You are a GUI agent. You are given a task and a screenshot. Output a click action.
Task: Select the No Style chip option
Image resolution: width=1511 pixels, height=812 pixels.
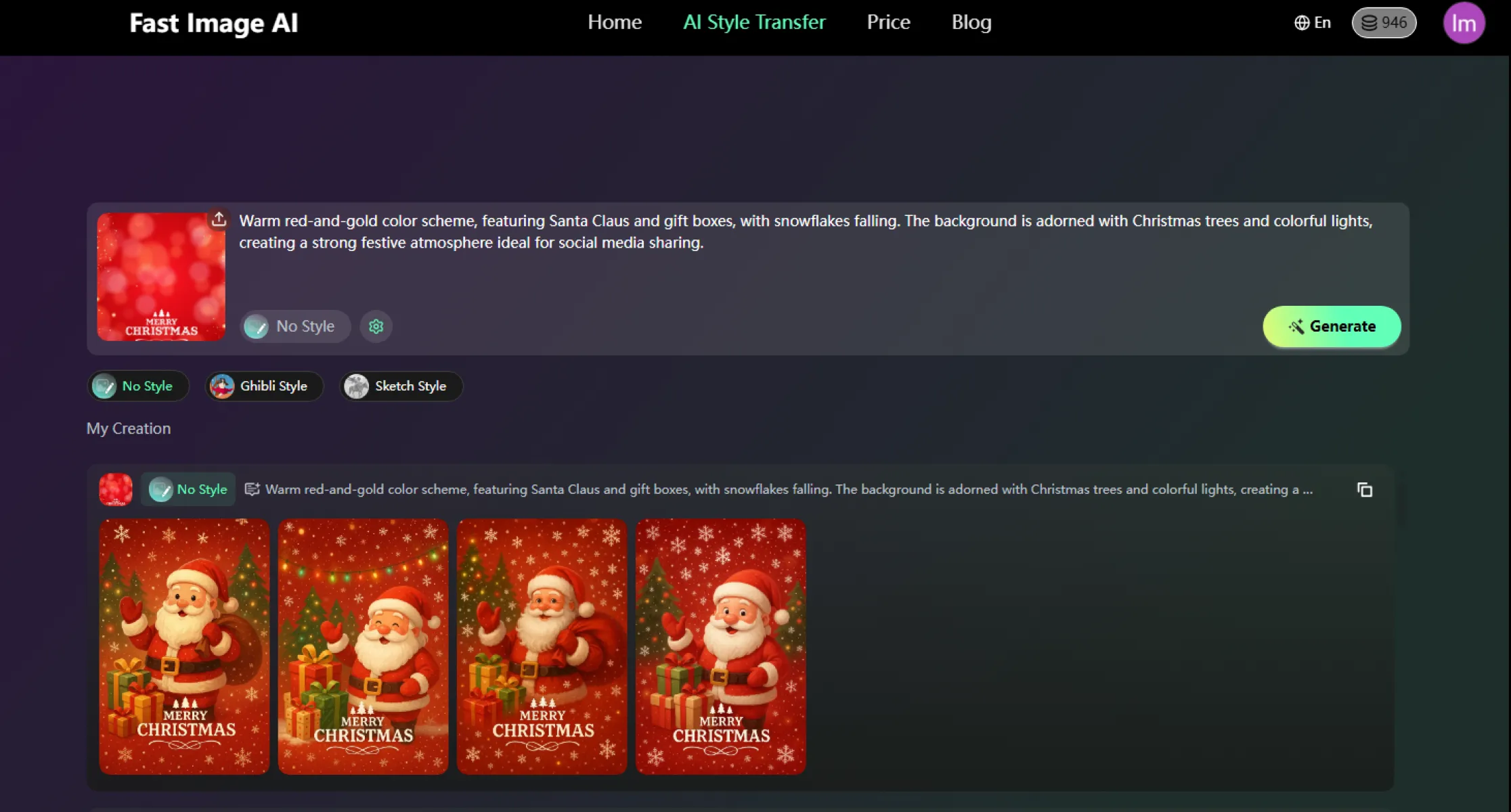point(138,386)
